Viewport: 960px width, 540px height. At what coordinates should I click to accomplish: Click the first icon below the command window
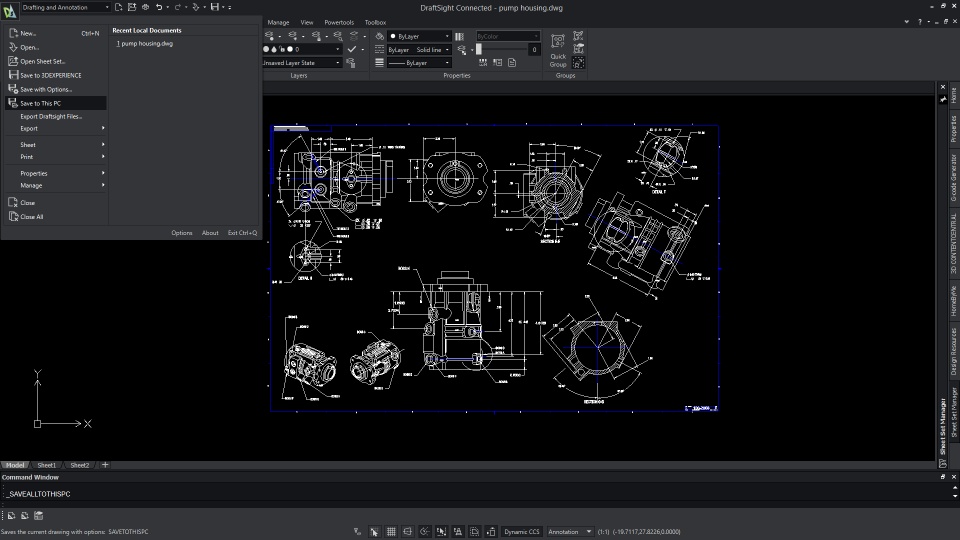(x=11, y=516)
